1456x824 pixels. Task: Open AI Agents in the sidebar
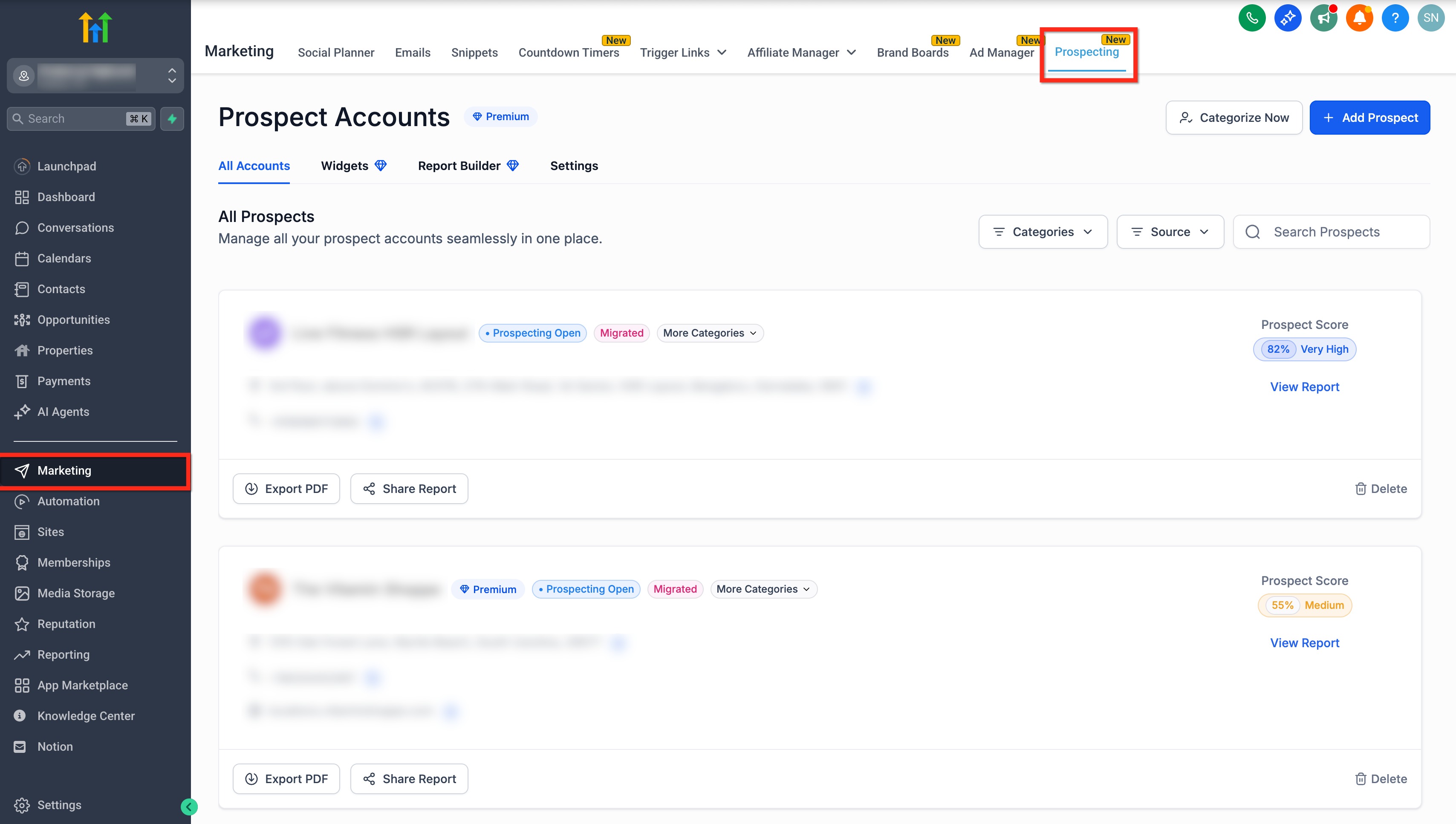(x=63, y=412)
